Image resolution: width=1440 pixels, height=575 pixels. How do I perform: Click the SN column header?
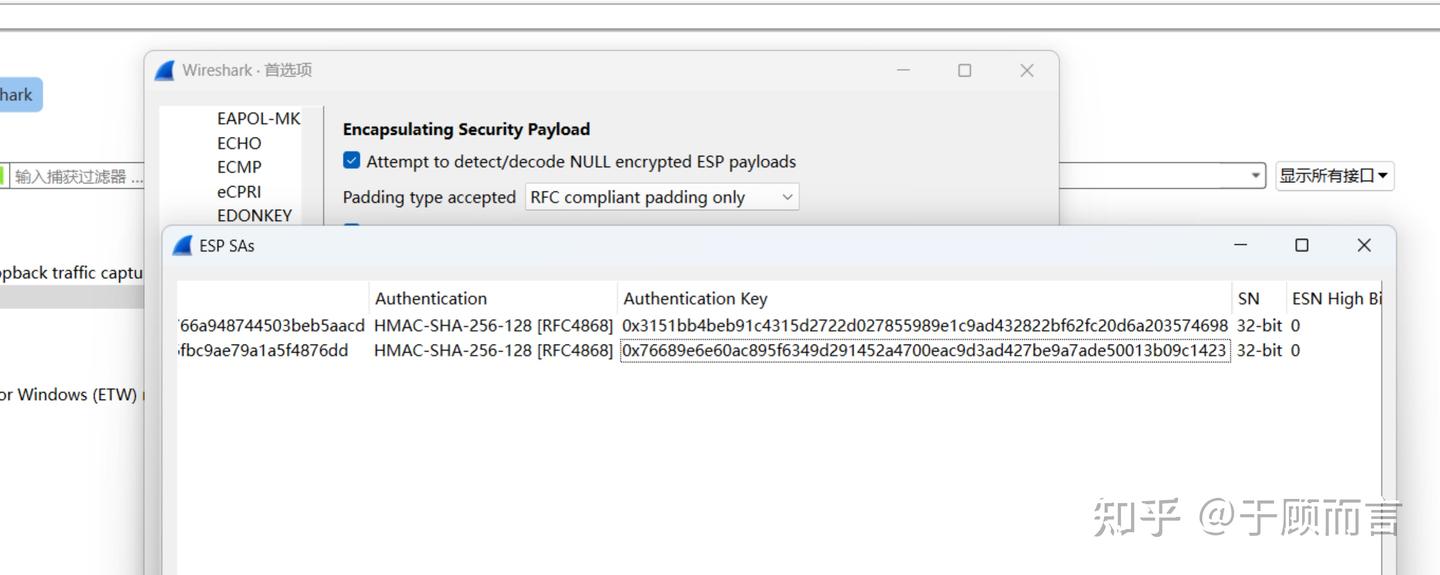point(1248,298)
